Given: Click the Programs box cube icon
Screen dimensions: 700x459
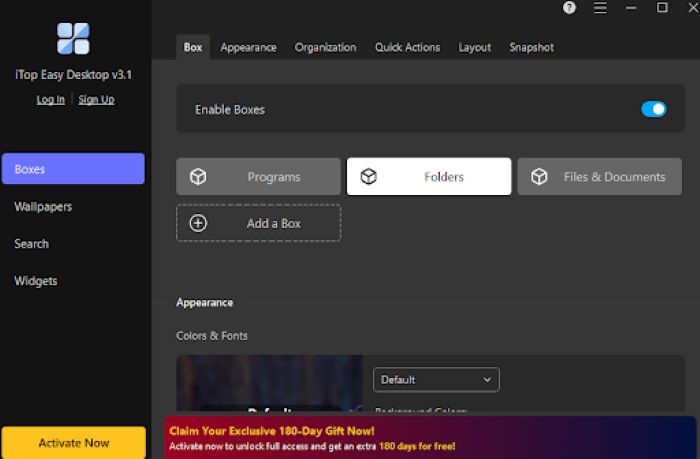Looking at the screenshot, I should click(x=198, y=177).
